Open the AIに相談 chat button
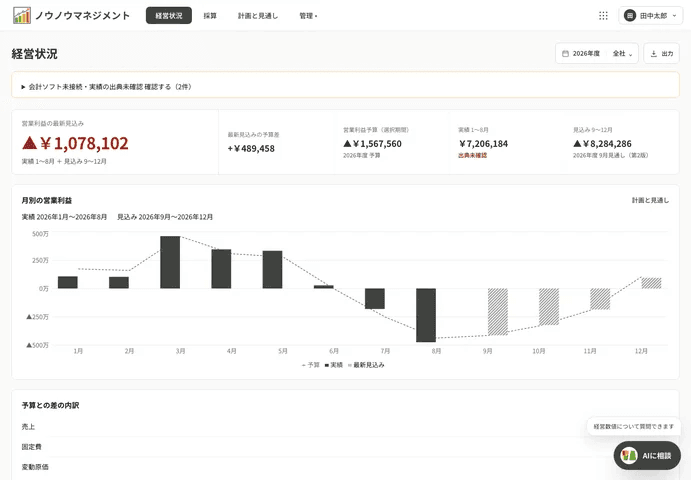Image resolution: width=691 pixels, height=480 pixels. pyautogui.click(x=647, y=455)
